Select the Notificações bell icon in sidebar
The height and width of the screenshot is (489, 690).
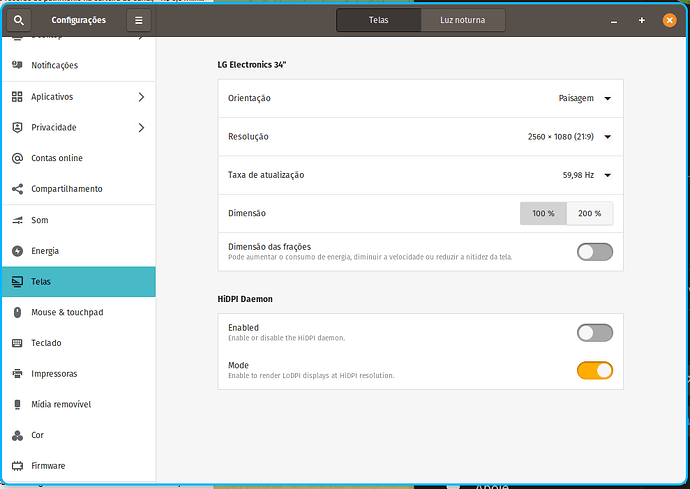(17, 66)
